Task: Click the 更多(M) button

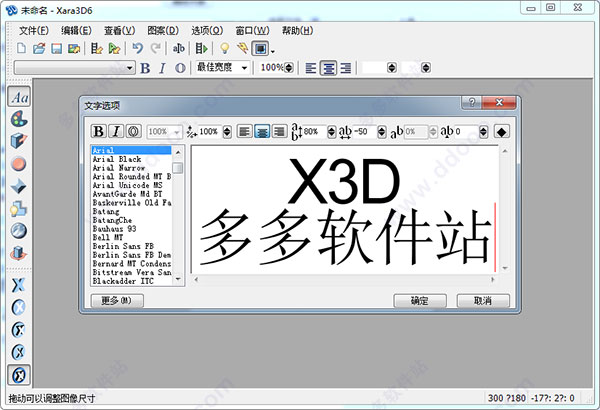Action: coord(117,301)
